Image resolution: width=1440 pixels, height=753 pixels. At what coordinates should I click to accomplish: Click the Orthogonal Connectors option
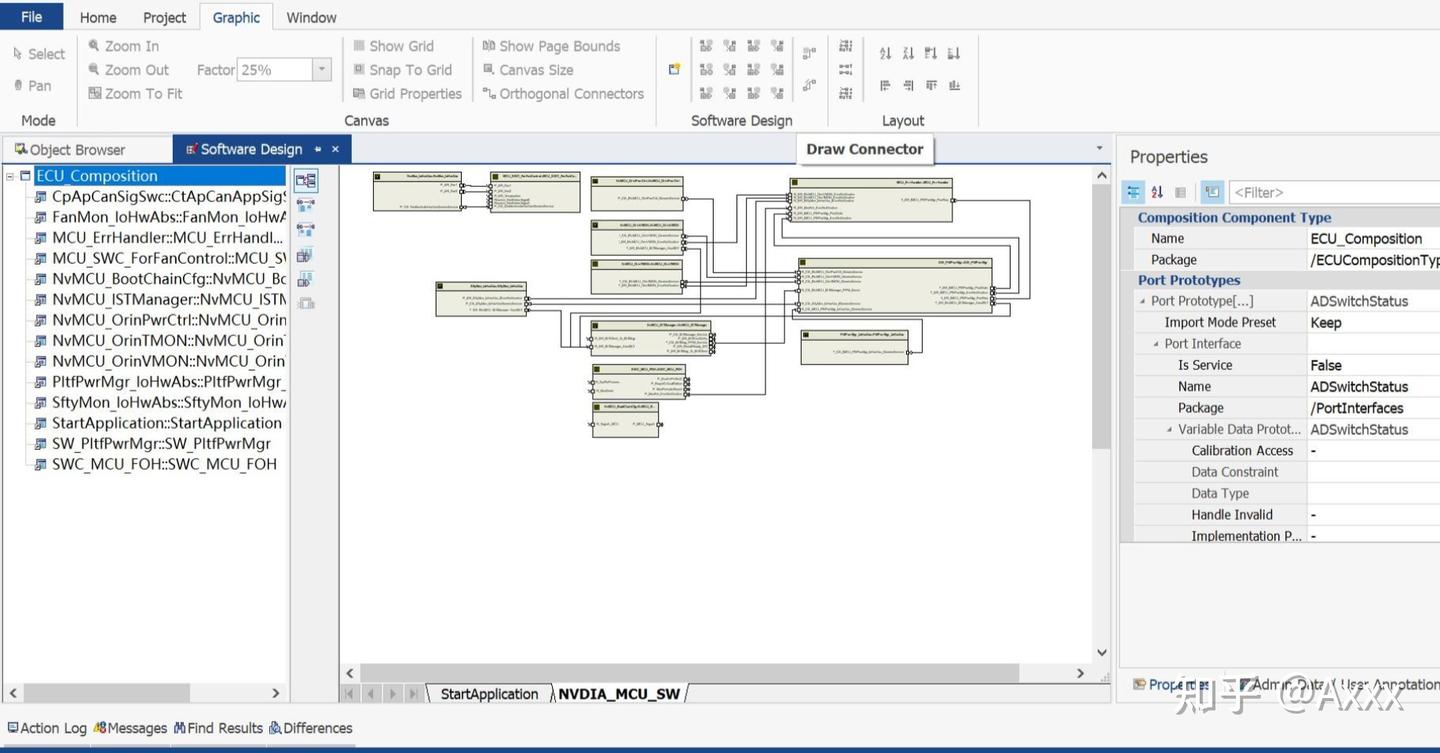click(563, 93)
